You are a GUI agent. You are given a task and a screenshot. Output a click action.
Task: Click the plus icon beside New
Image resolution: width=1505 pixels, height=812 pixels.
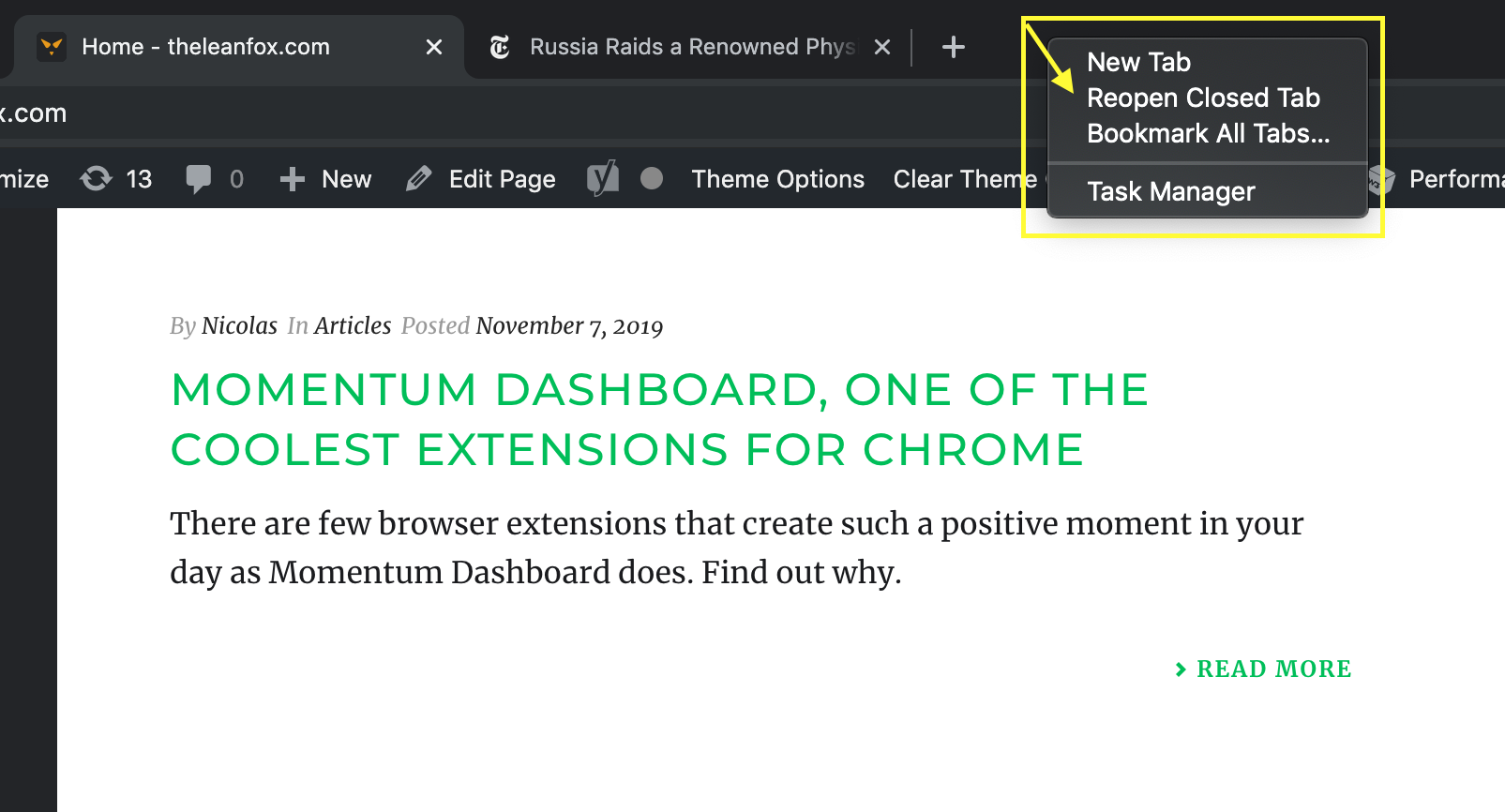tap(293, 179)
